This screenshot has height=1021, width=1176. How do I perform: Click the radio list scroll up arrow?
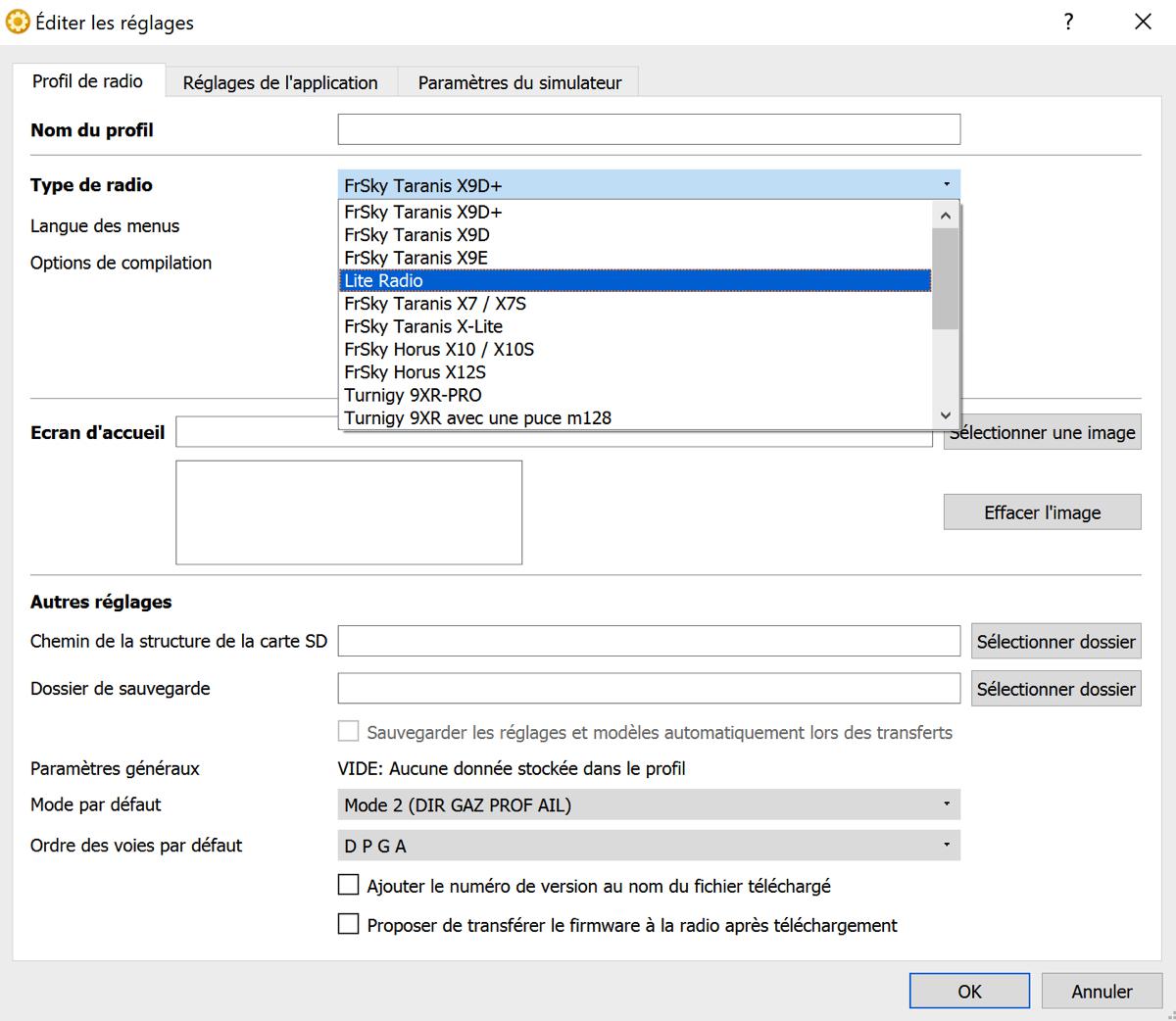coord(945,216)
